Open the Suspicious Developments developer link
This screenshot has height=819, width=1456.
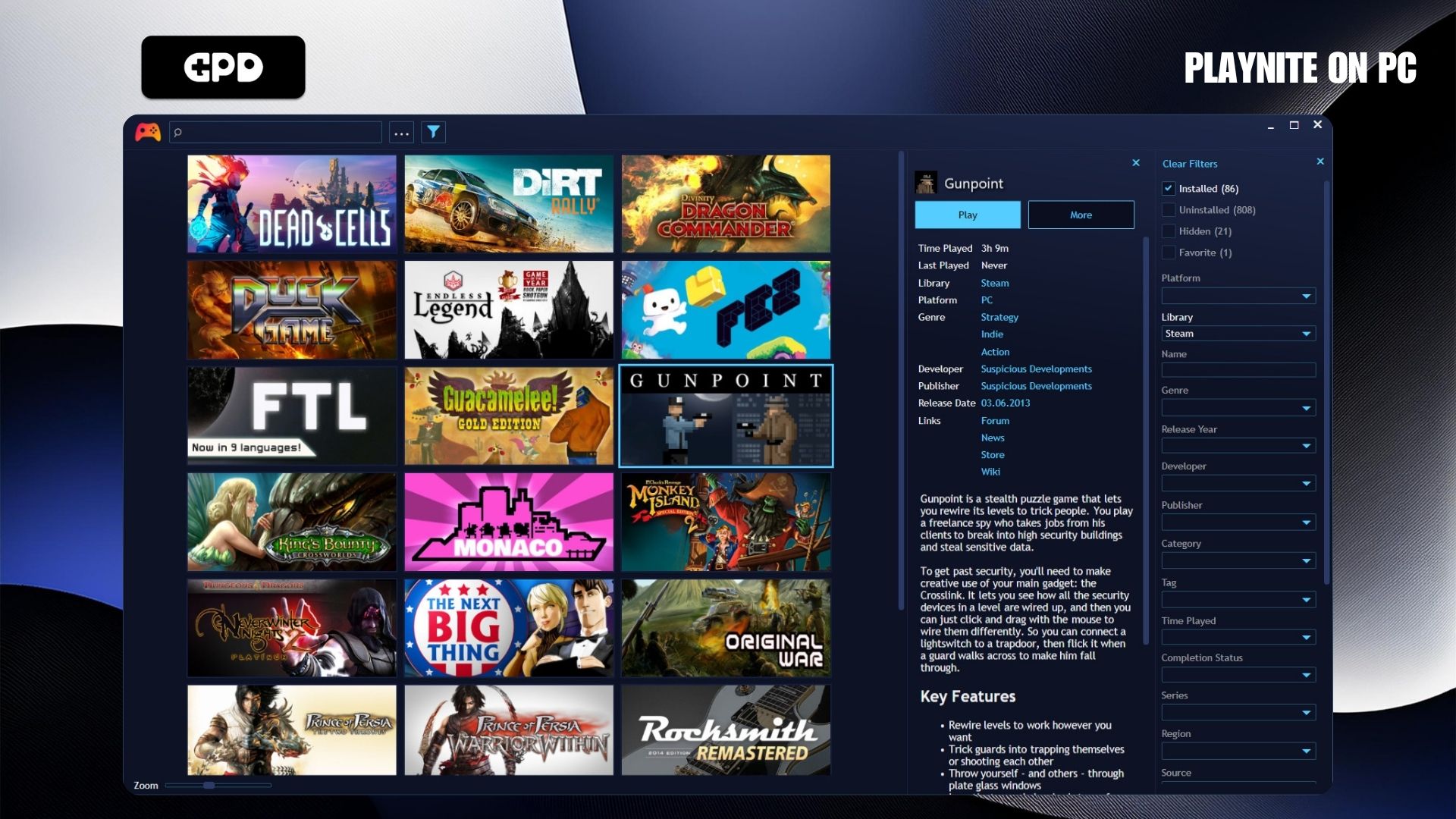click(x=1036, y=369)
